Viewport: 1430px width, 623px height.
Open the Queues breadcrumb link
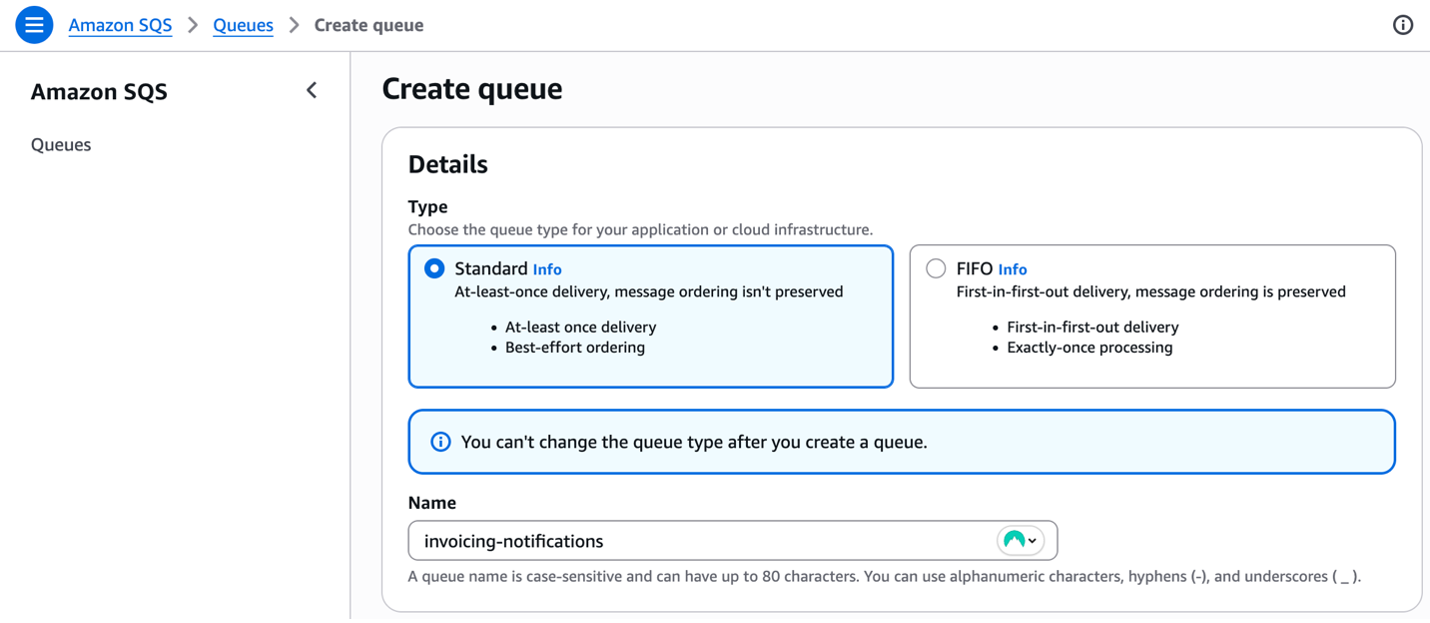pyautogui.click(x=243, y=25)
